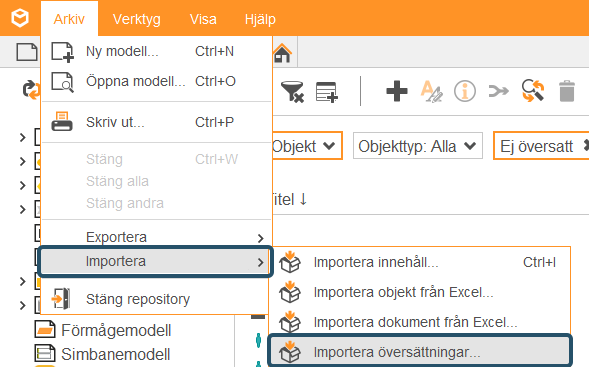Open the Objekt dropdown
The height and width of the screenshot is (367, 589).
pos(307,146)
